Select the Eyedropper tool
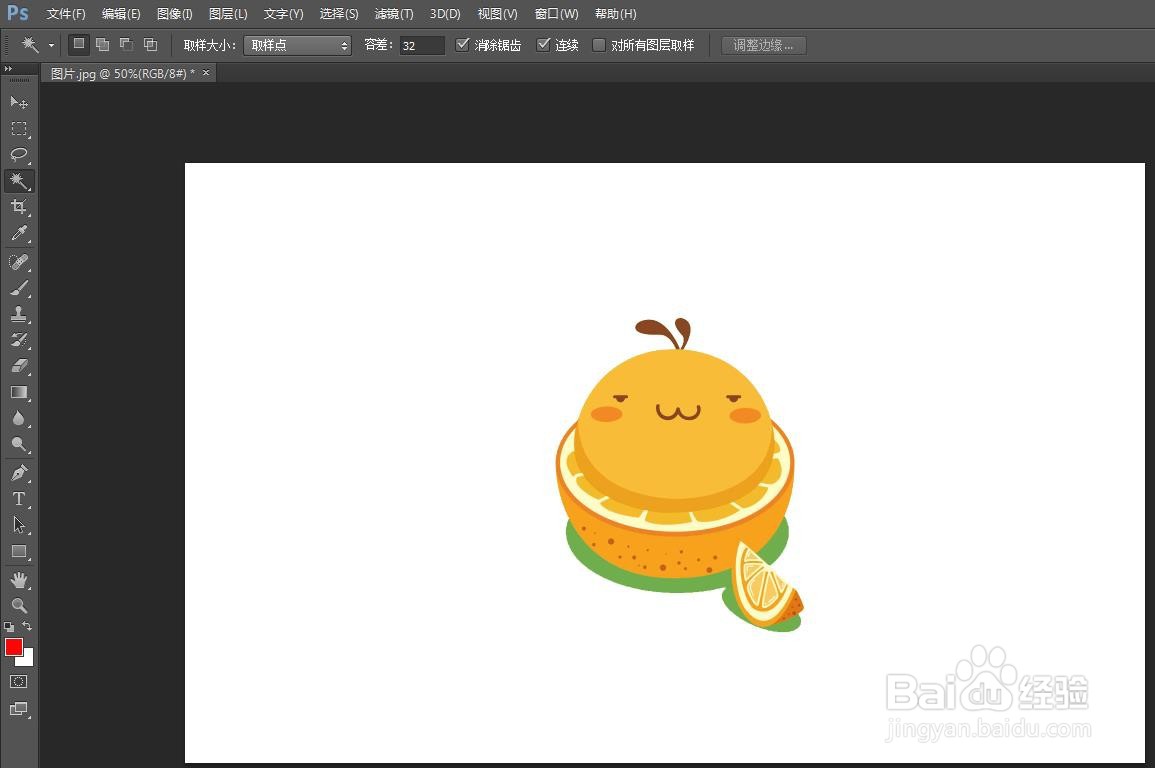Image resolution: width=1155 pixels, height=768 pixels. coord(19,233)
